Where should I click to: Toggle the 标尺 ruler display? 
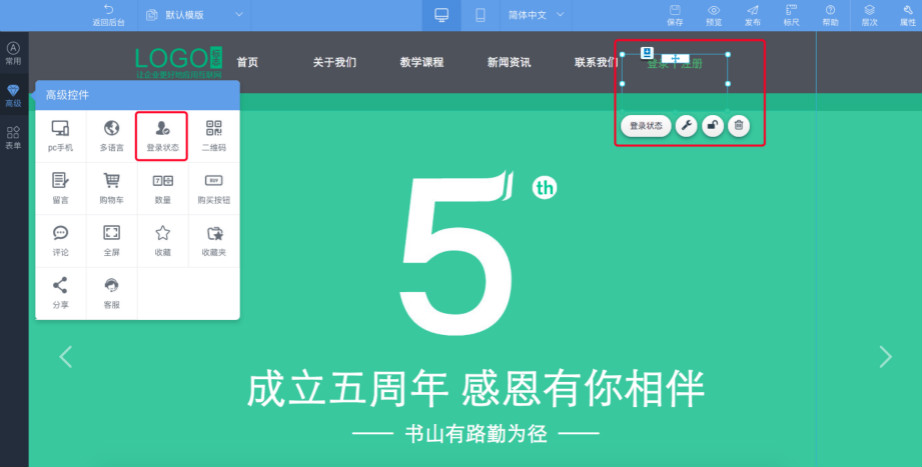click(x=791, y=14)
